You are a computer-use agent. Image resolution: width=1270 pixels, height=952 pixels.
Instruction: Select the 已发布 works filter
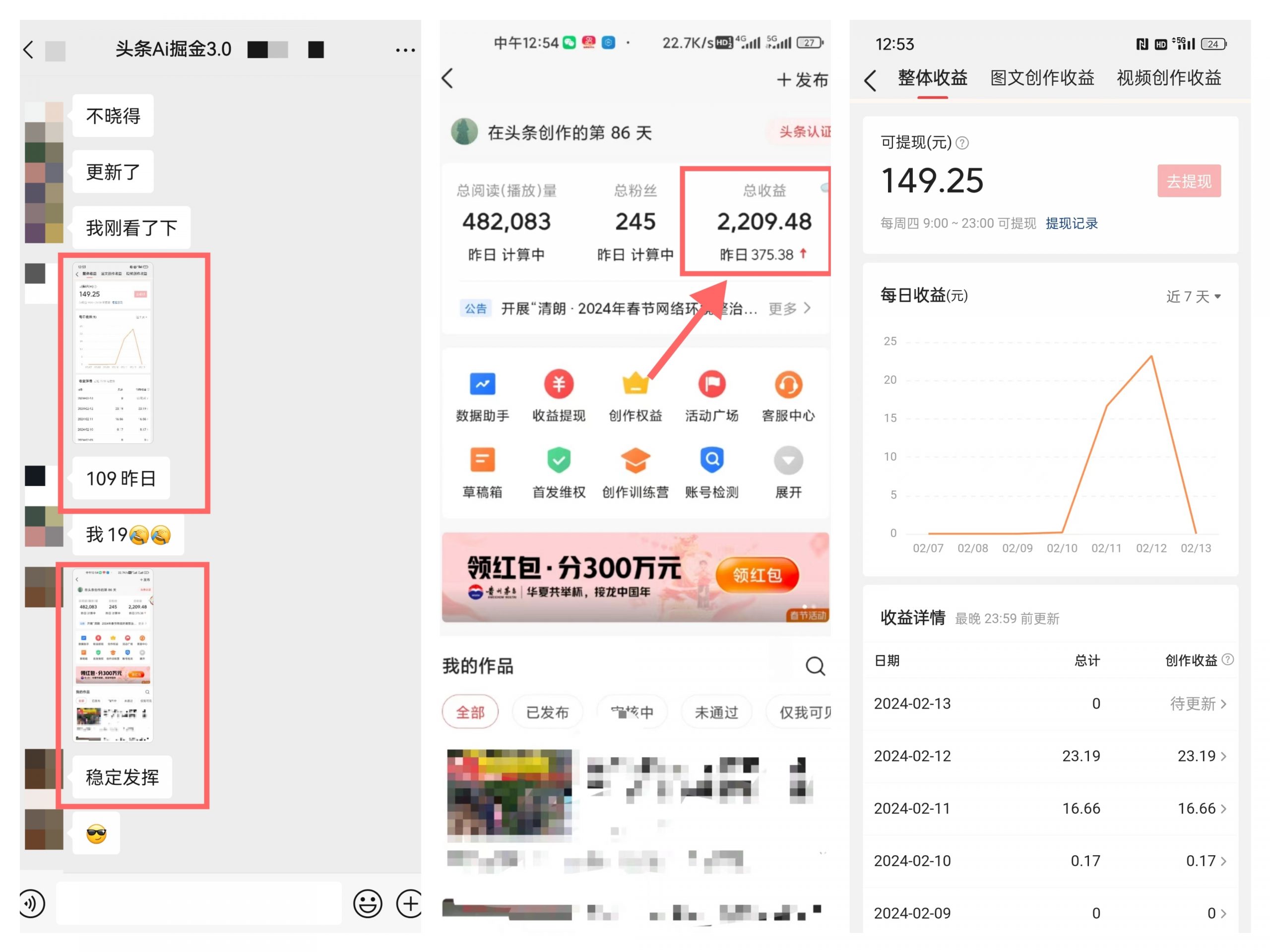[547, 712]
